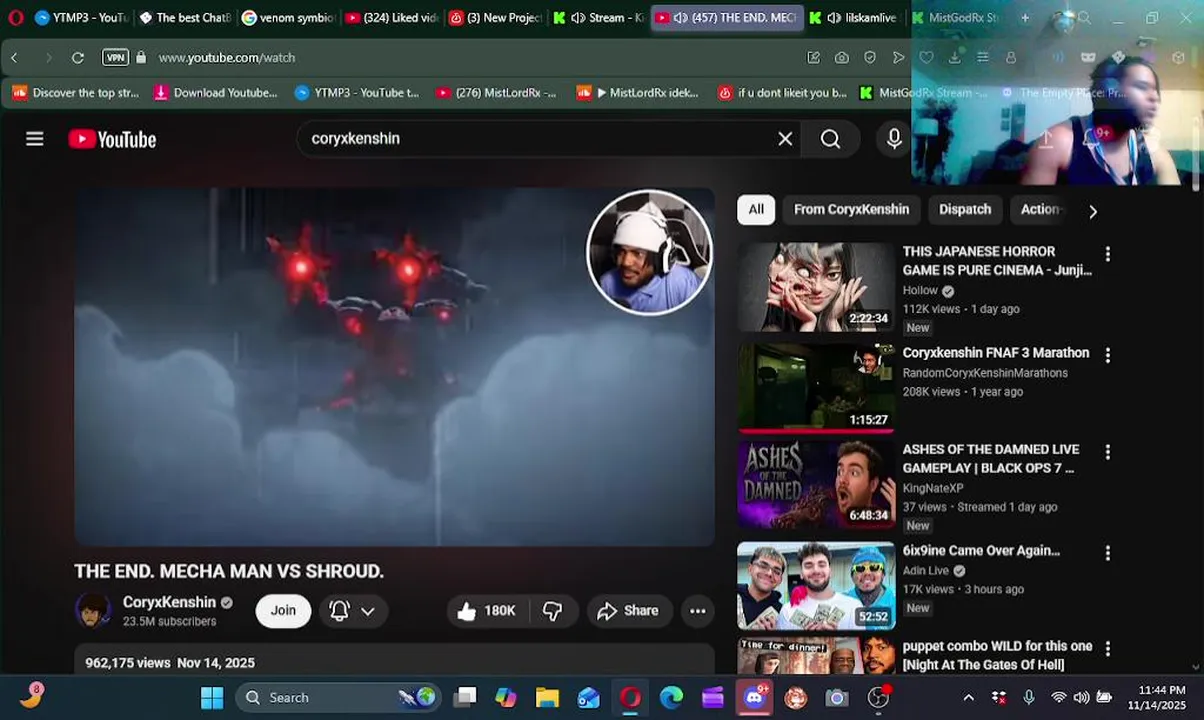Open volume control in system tray
Screen dimensions: 1204x720
point(1081,698)
